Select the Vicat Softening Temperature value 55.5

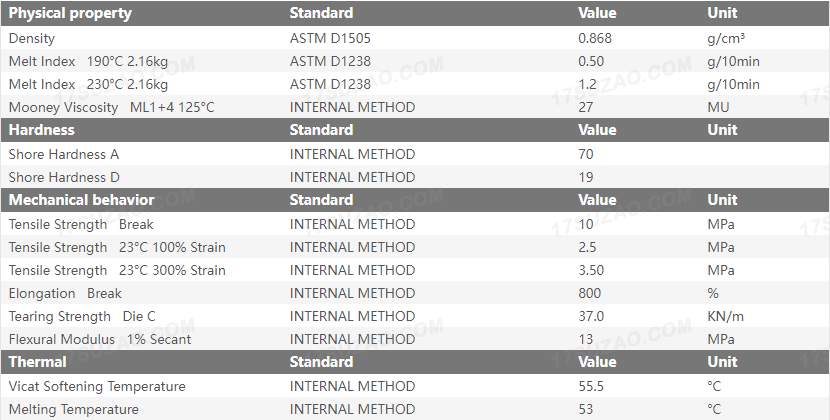click(x=591, y=386)
